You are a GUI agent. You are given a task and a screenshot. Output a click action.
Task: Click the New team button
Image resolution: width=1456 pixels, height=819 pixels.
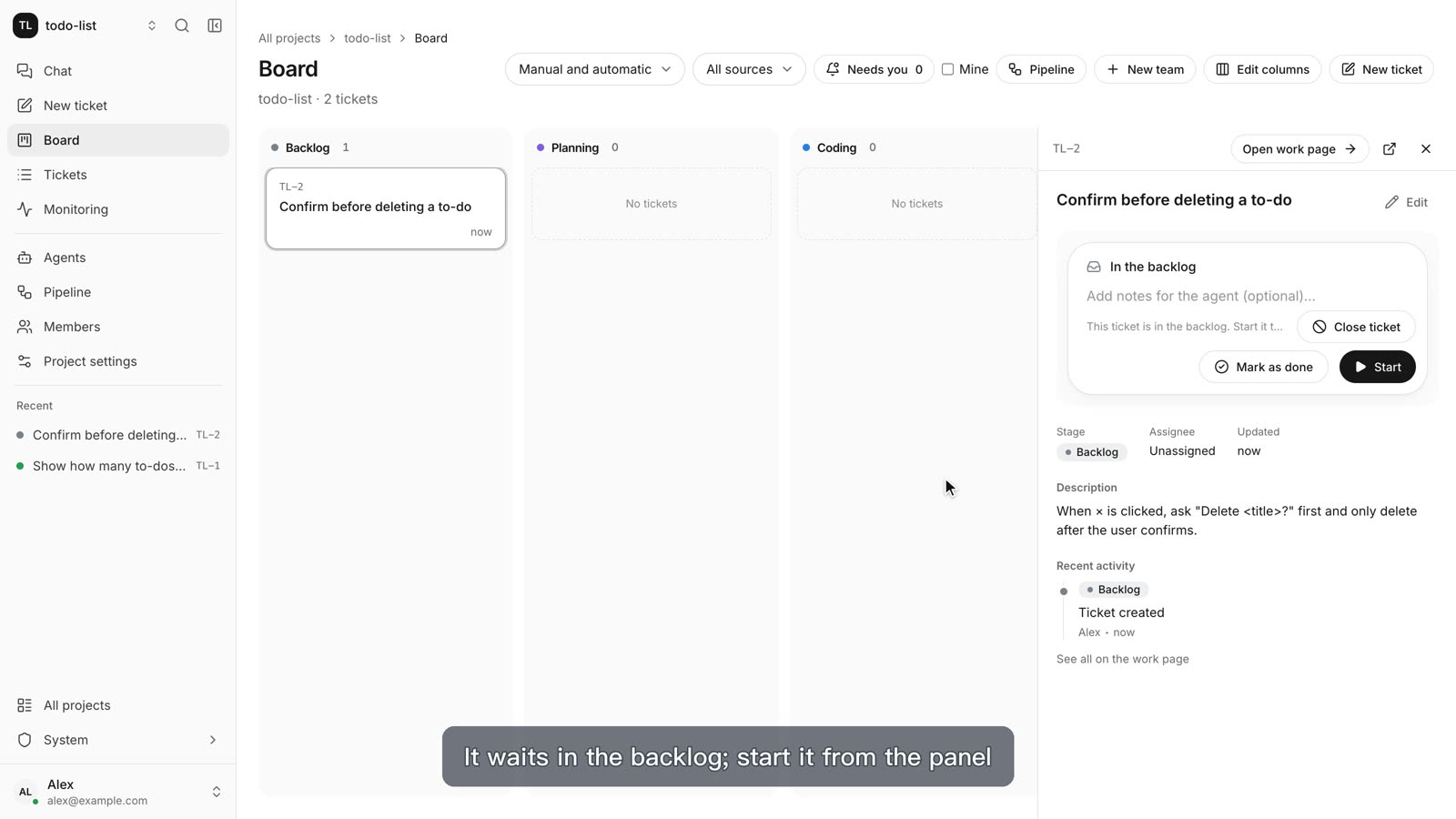(1145, 69)
